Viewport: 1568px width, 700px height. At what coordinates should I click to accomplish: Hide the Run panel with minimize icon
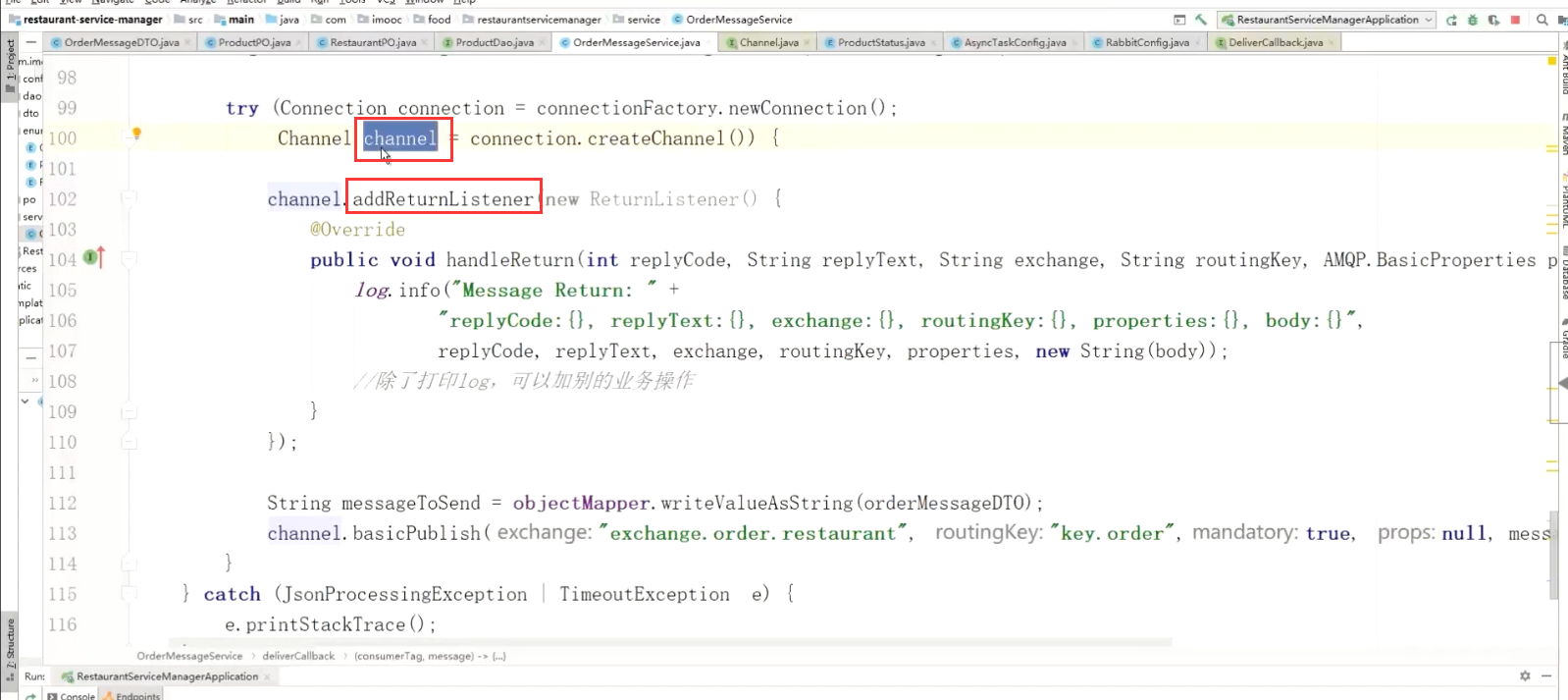(x=1546, y=675)
